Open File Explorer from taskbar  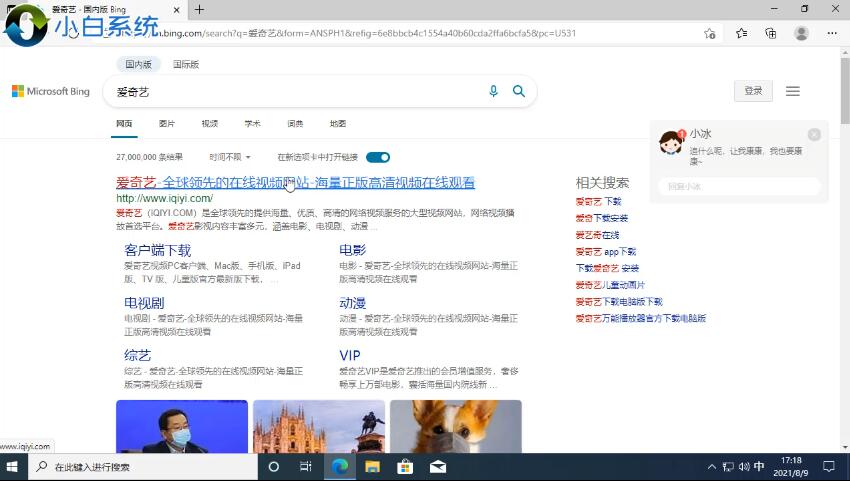372,467
